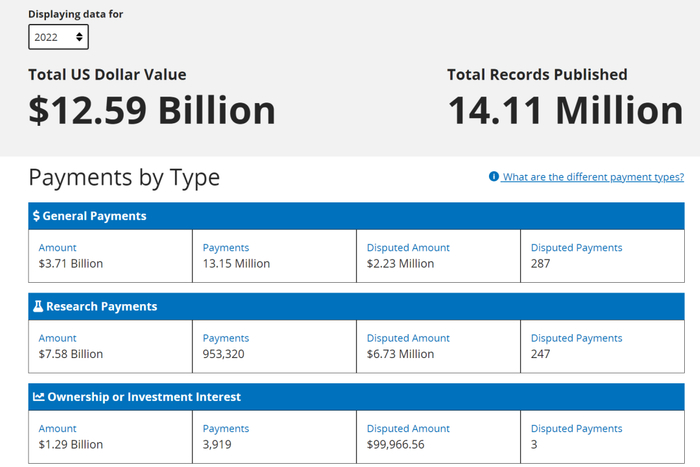Image resolution: width=700 pixels, height=467 pixels.
Task: Select the General Payments header bar
Action: (x=356, y=216)
